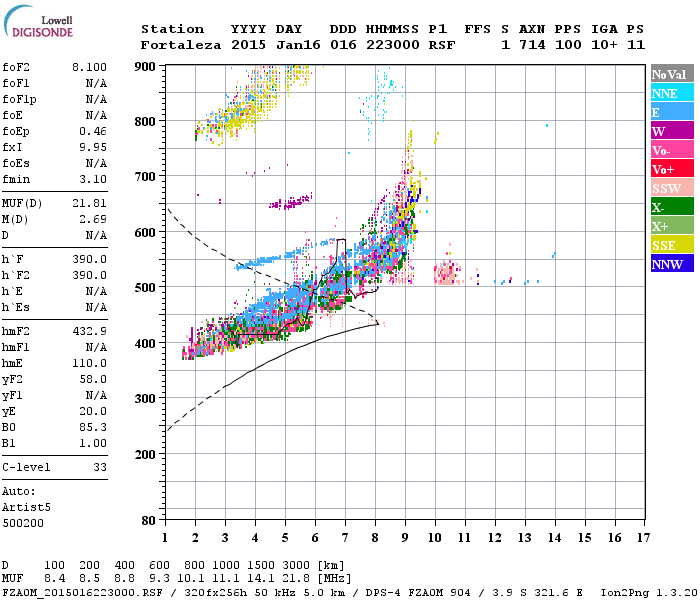Image resolution: width=700 pixels, height=600 pixels.
Task: Click the h`F2 value 390.0
Action: (89, 275)
